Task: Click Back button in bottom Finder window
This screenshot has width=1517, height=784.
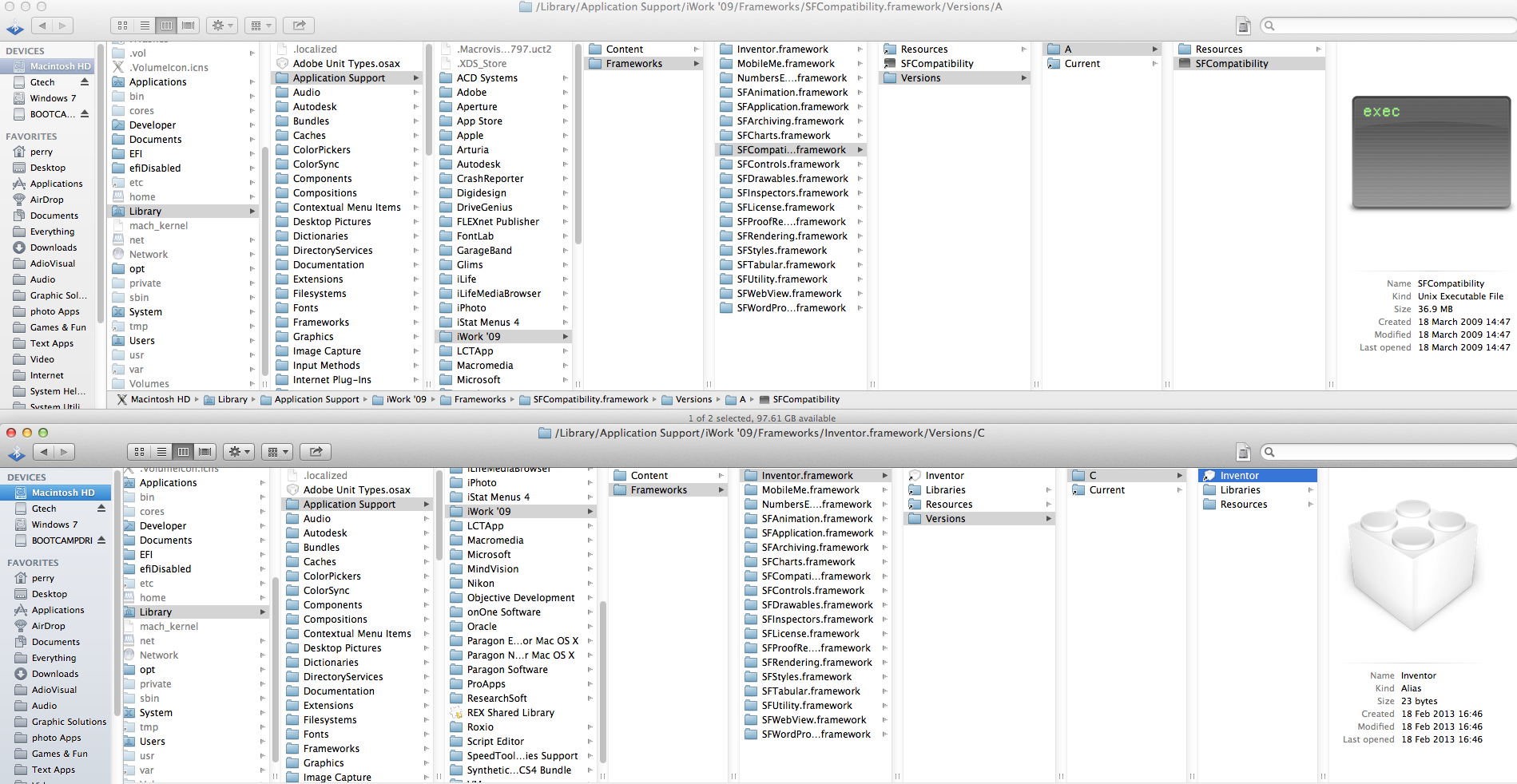Action: click(44, 452)
